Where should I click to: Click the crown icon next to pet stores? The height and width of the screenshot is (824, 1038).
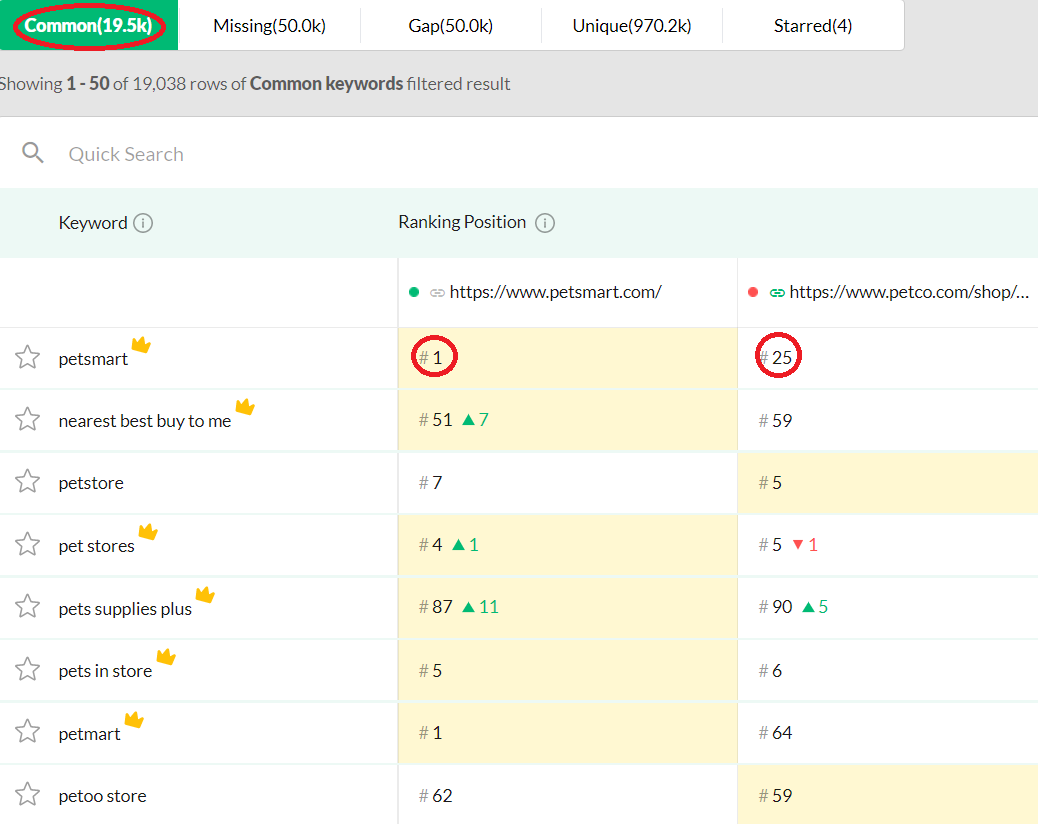(x=148, y=531)
